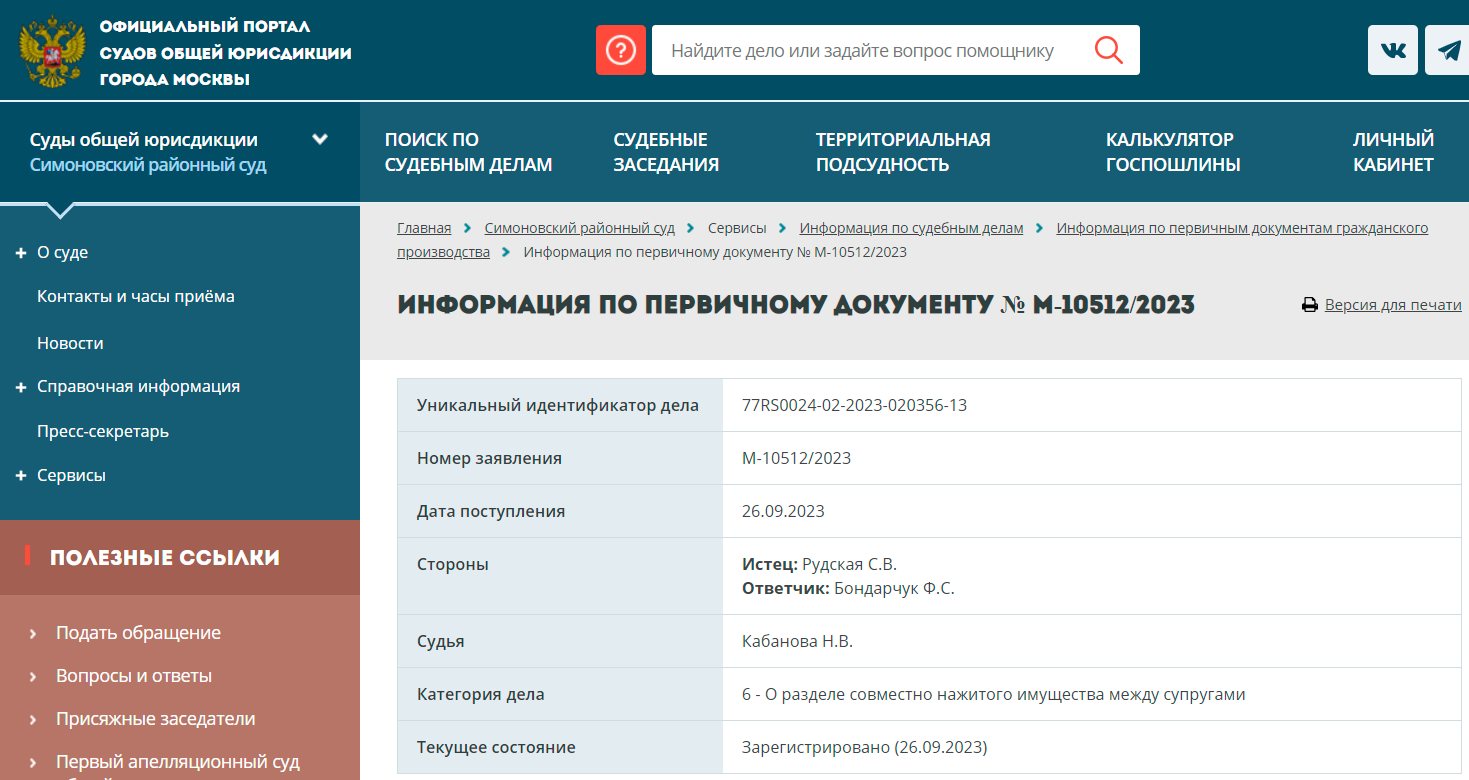This screenshot has width=1469, height=780.
Task: Open Справочная информация sidebar item
Action: (138, 387)
